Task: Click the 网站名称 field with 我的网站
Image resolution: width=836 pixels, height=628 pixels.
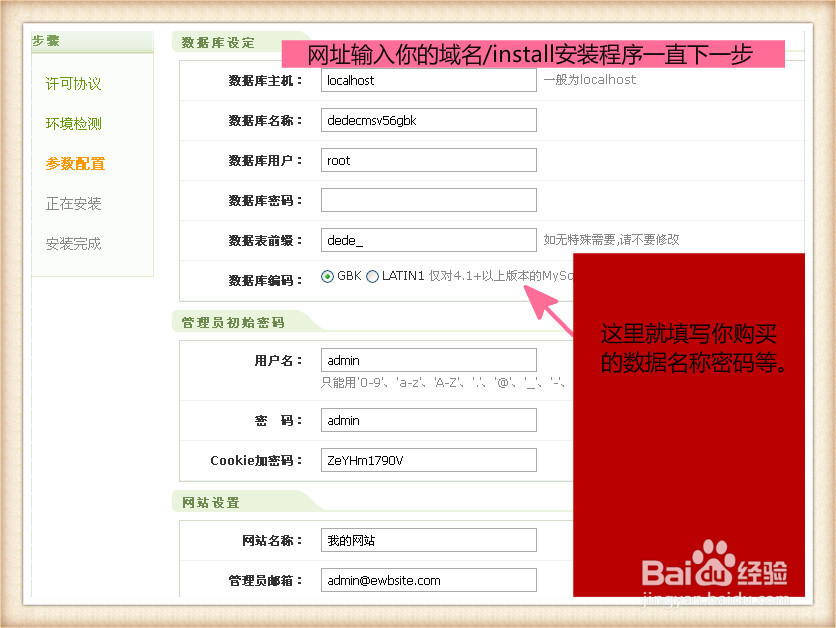Action: click(429, 541)
